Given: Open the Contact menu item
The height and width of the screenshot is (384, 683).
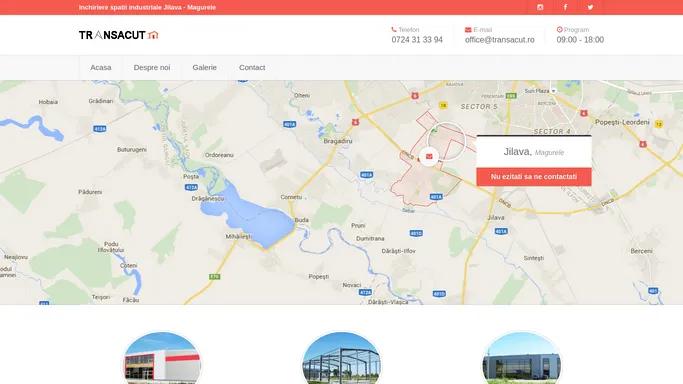Looking at the screenshot, I should [x=252, y=67].
